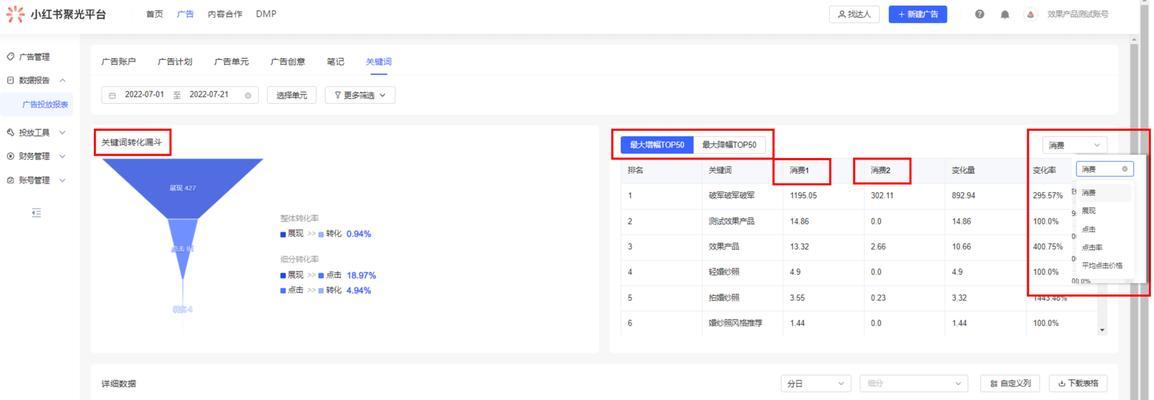This screenshot has width=1154, height=400.
Task: Expand the 投放工具 sidebar group
Action: [63, 132]
